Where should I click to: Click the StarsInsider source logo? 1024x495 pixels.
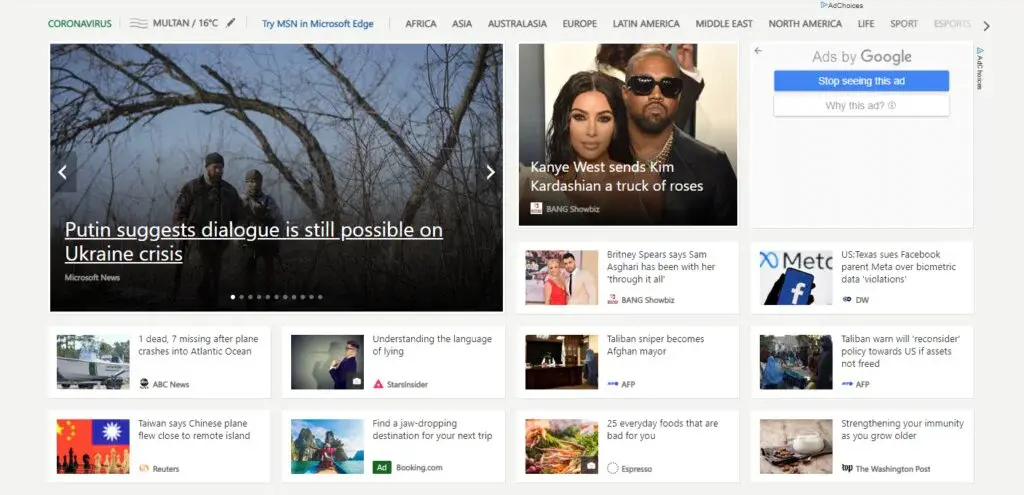point(378,384)
